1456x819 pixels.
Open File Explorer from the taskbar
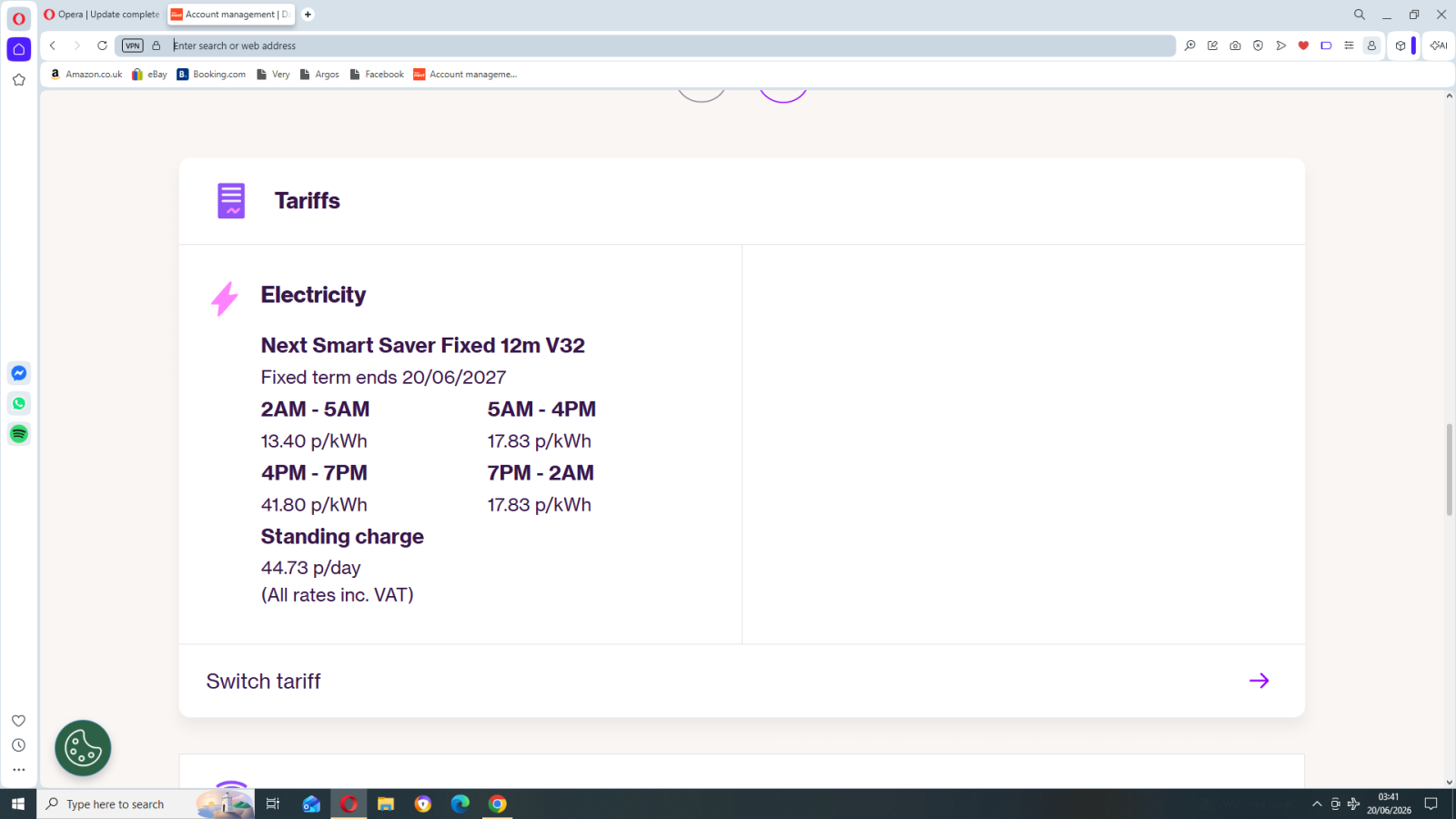coord(386,804)
